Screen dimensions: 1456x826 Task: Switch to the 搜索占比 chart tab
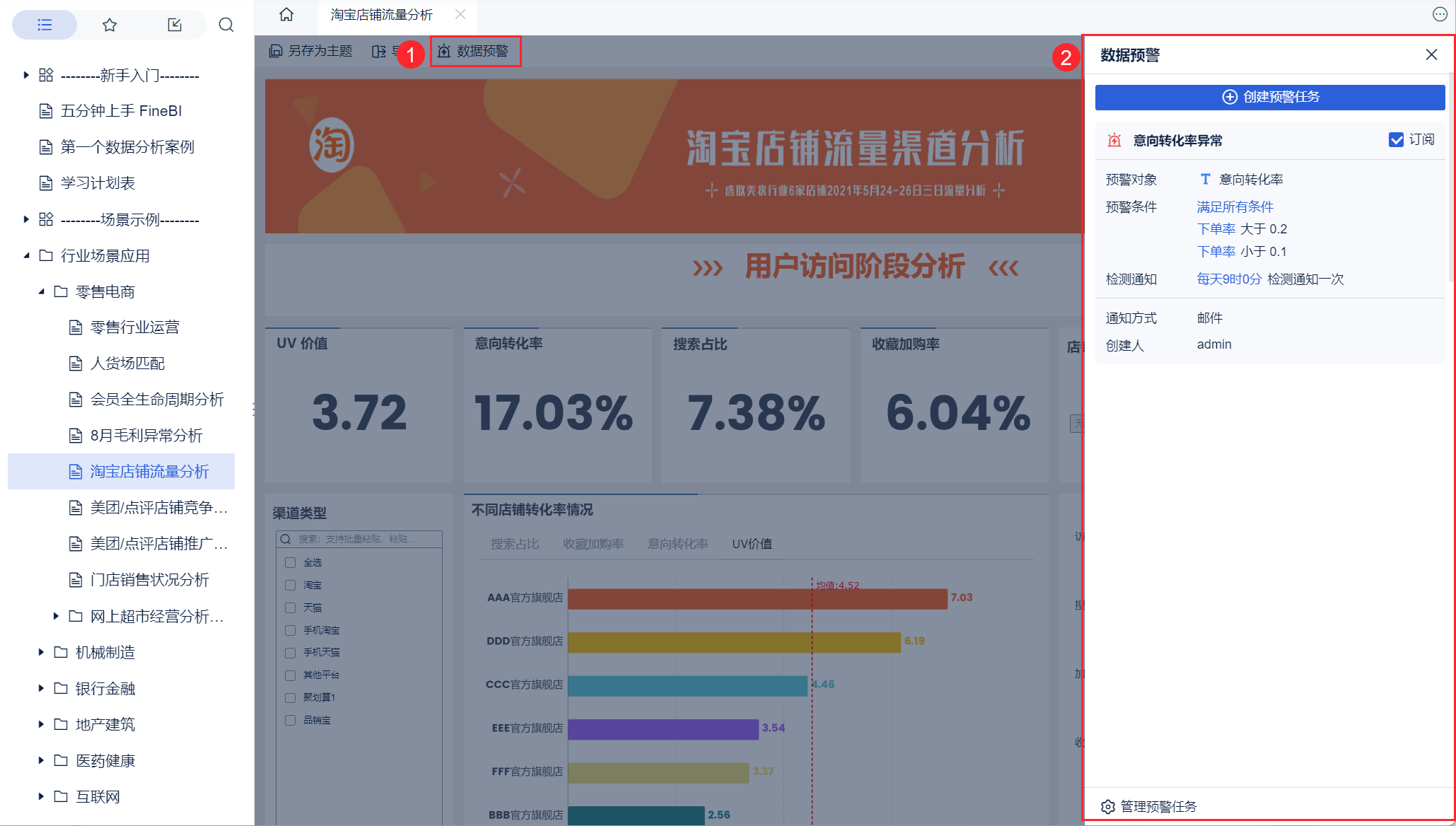tap(515, 544)
